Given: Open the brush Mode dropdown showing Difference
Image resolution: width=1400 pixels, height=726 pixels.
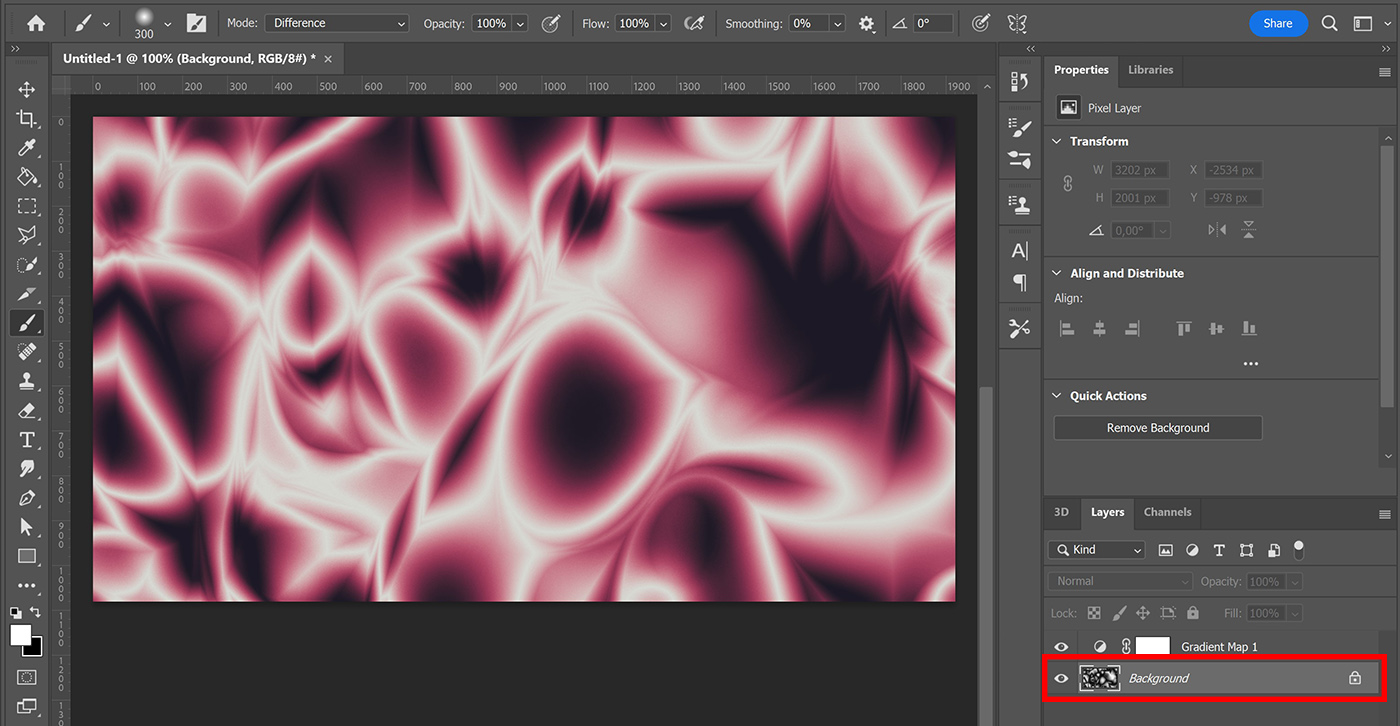Looking at the screenshot, I should pos(336,22).
